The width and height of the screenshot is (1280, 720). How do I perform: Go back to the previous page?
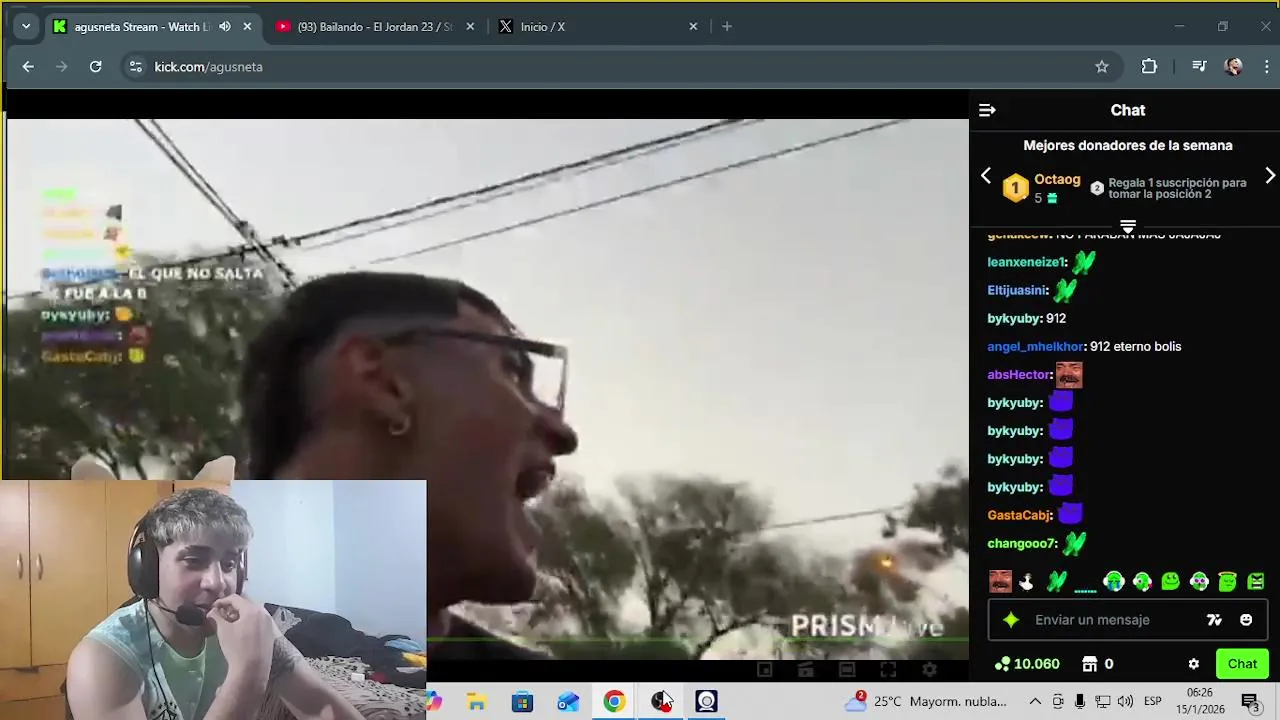[x=28, y=67]
